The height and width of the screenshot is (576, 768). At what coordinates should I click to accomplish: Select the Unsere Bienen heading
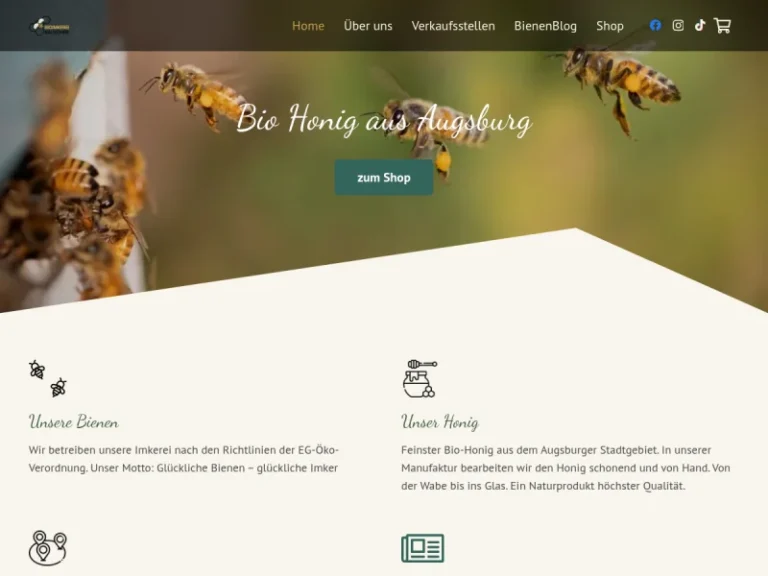(73, 422)
